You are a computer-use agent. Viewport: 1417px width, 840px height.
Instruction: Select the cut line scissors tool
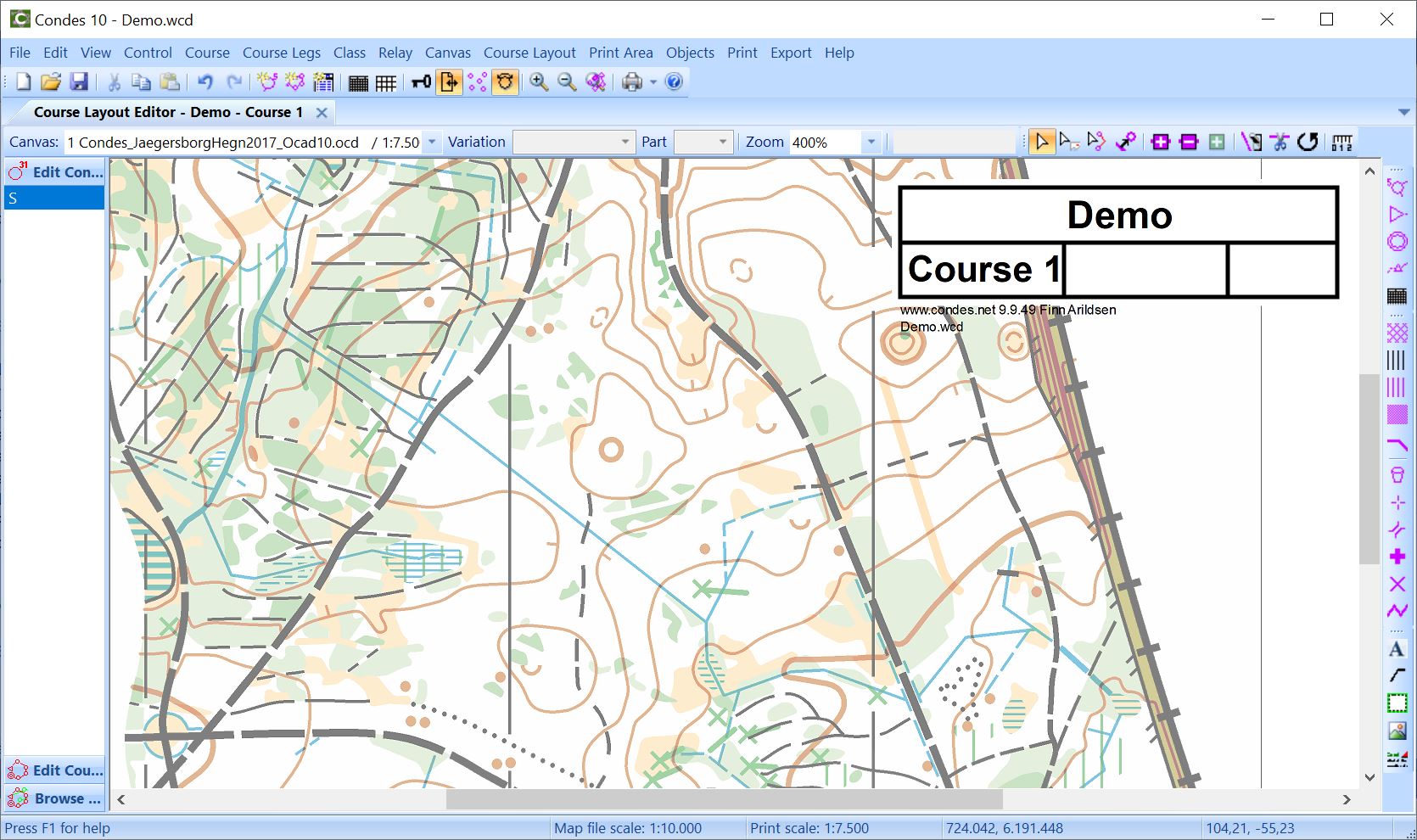point(1280,142)
